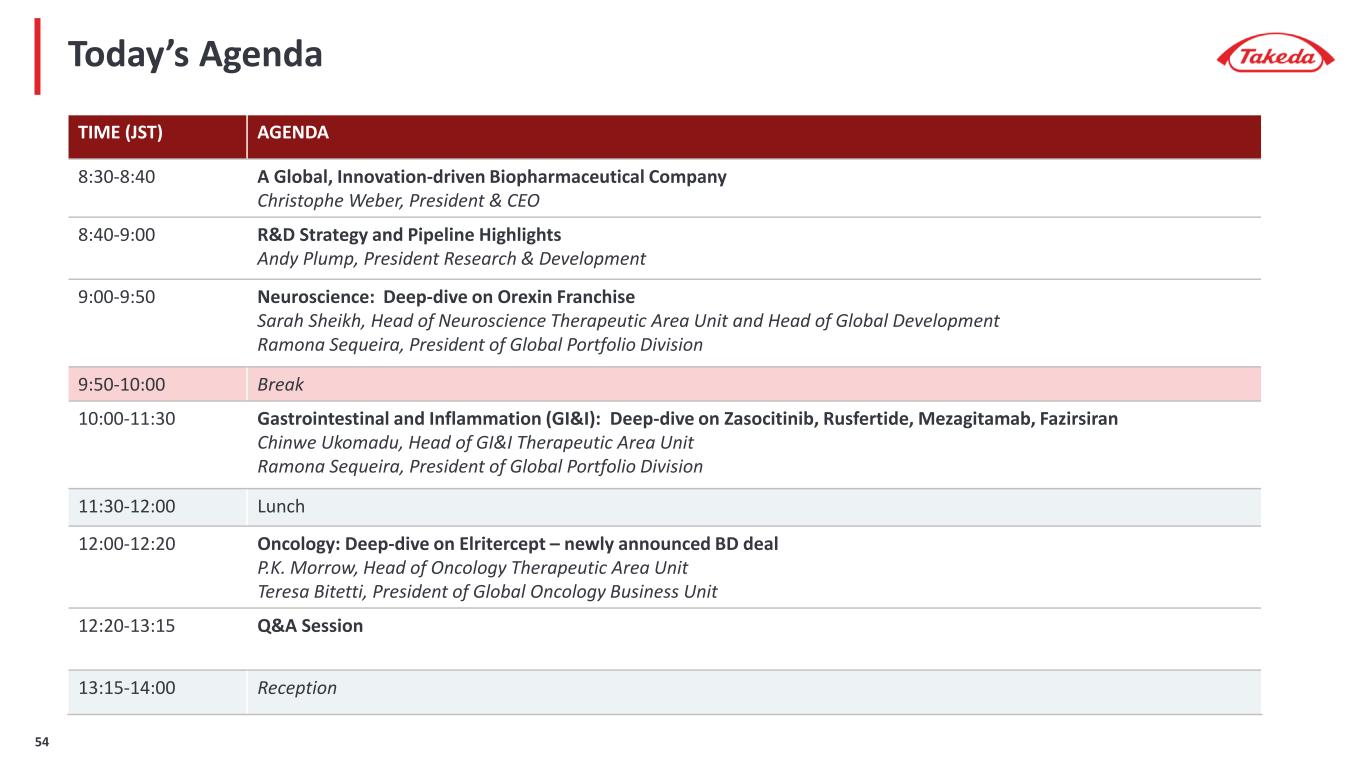Select the "Today's Agenda" slide title
Image resolution: width=1365 pixels, height=768 pixels.
pyautogui.click(x=195, y=55)
